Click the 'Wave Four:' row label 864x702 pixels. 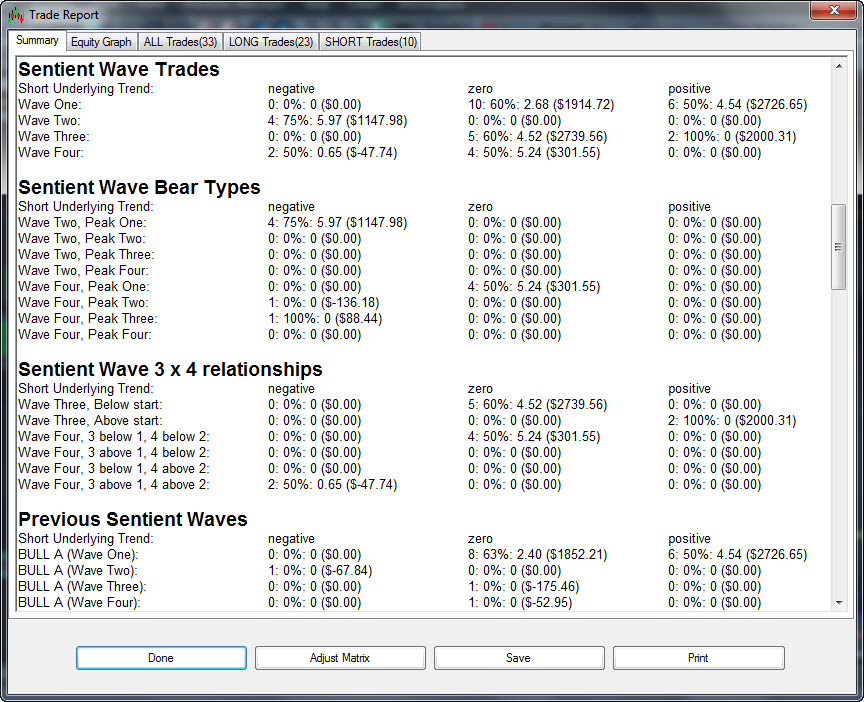pyautogui.click(x=51, y=153)
